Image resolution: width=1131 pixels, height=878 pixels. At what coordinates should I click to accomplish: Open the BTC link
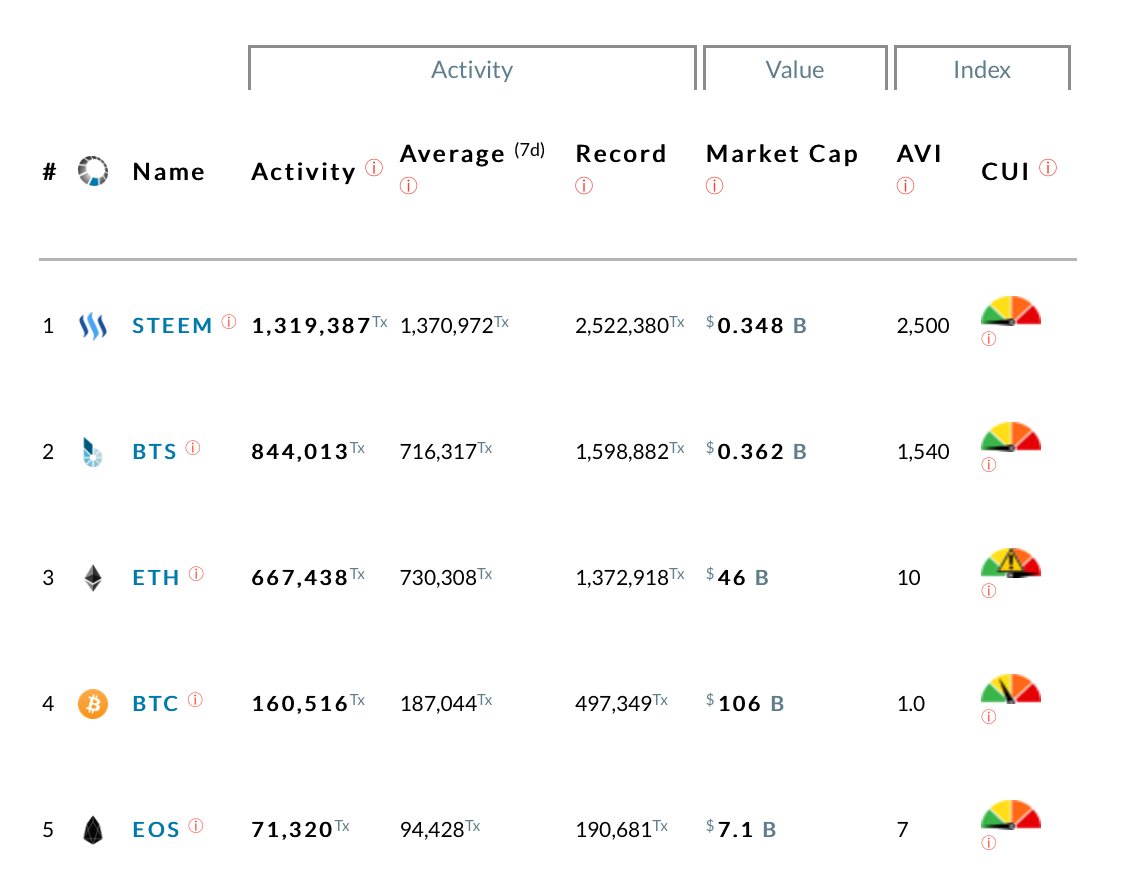pyautogui.click(x=155, y=703)
